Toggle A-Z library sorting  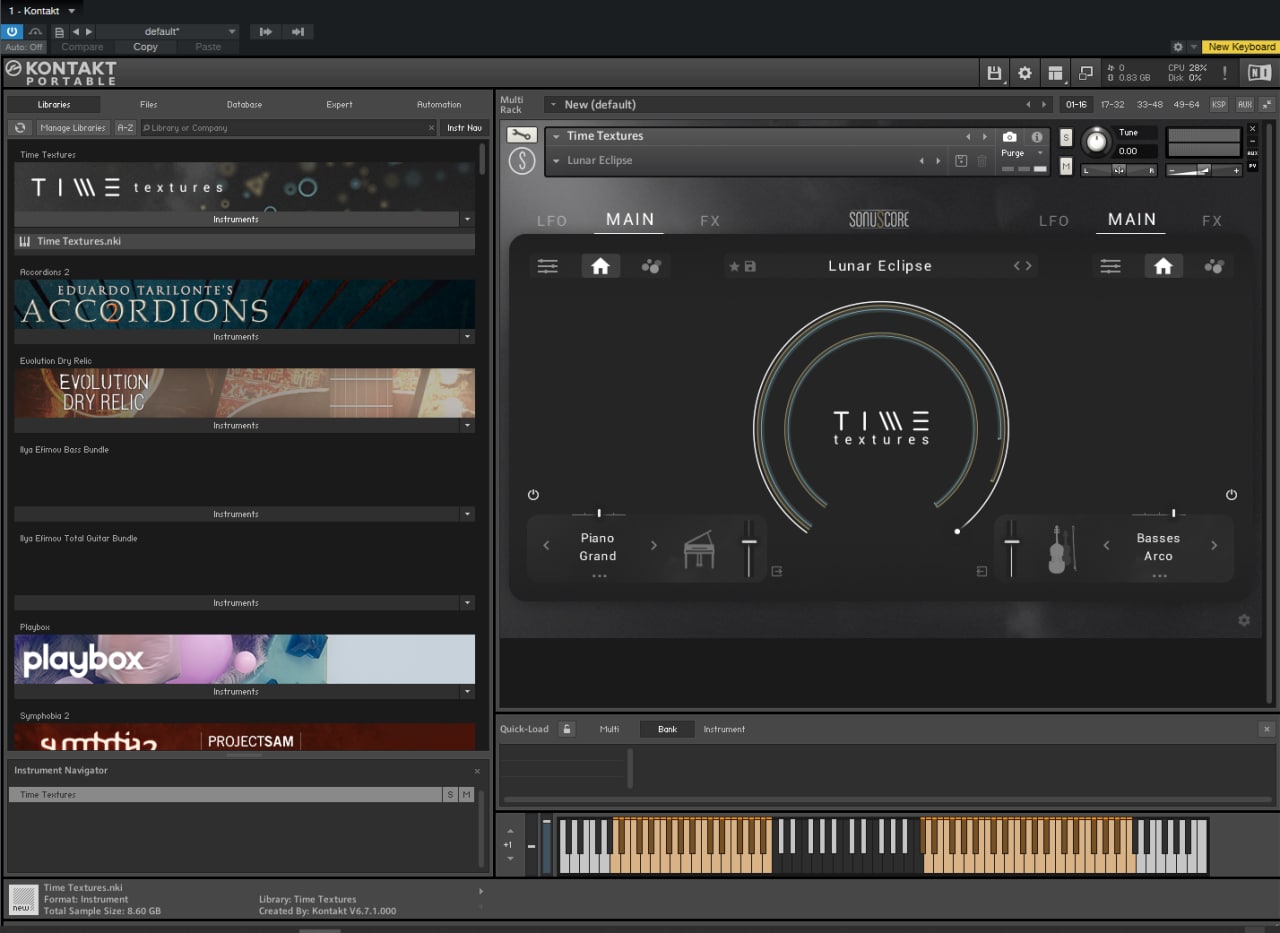coord(125,128)
